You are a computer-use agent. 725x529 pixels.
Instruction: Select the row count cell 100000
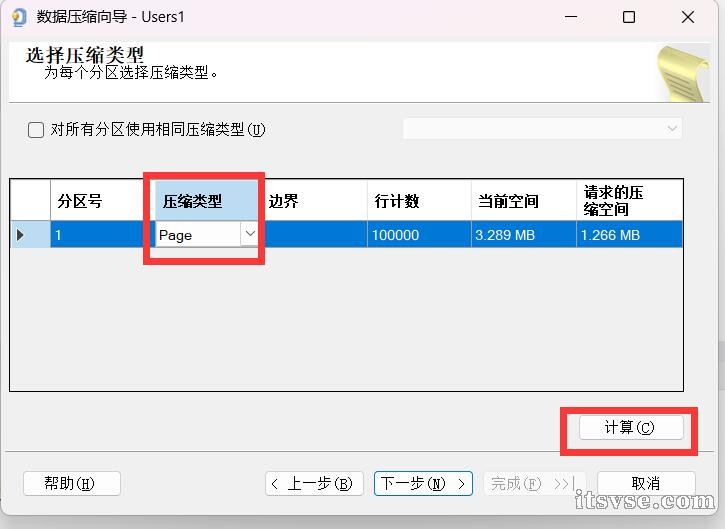(419, 234)
